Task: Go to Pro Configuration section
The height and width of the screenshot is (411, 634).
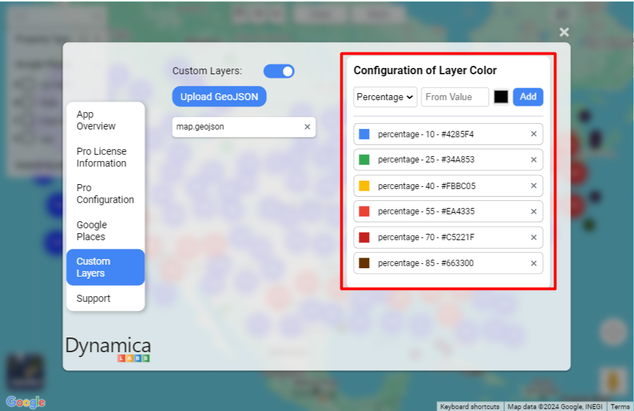Action: tap(105, 194)
